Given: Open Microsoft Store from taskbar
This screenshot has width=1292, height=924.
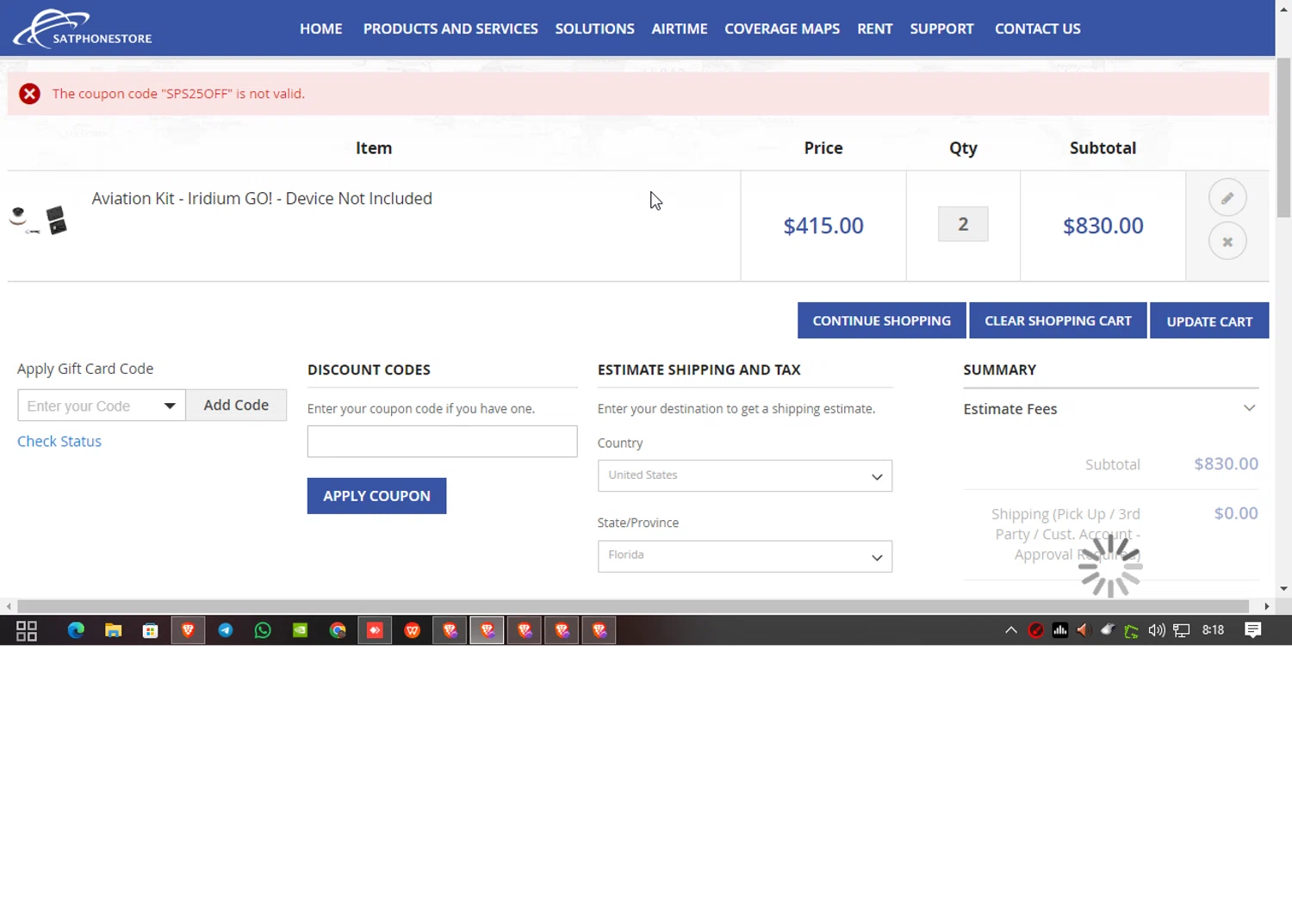Looking at the screenshot, I should (151, 630).
